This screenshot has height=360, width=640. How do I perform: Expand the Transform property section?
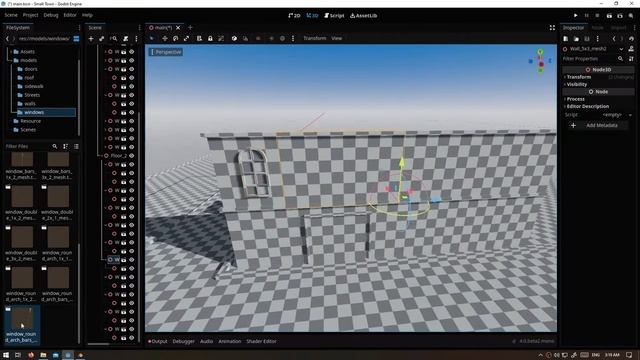pos(598,77)
